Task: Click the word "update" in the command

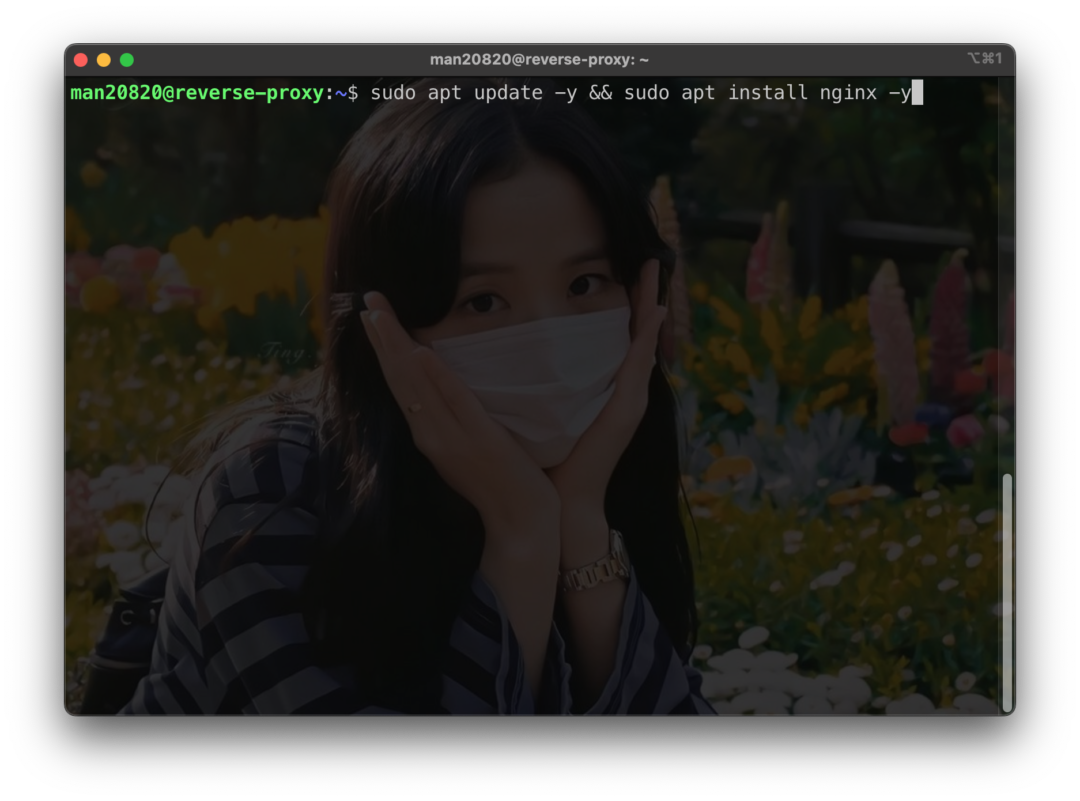Action: 508,92
